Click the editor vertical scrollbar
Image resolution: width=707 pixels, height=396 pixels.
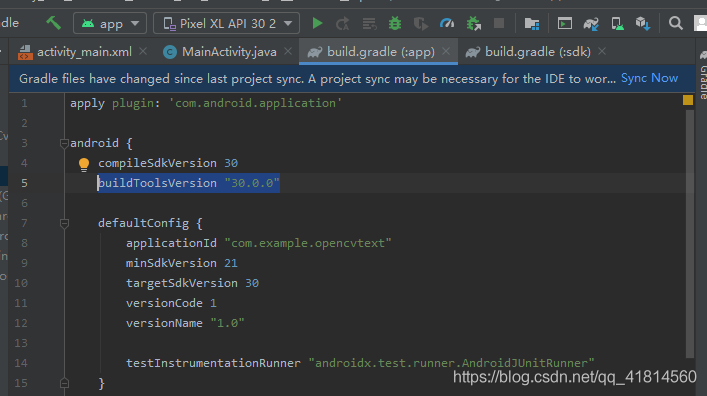click(689, 234)
